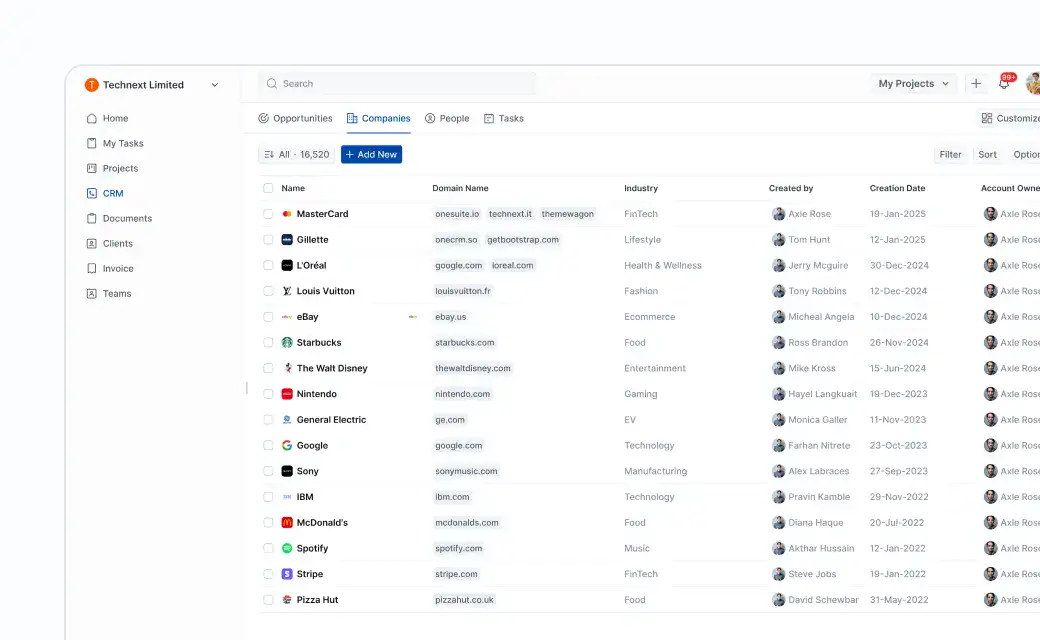
Task: Click the notification bell icon
Action: (x=1004, y=84)
